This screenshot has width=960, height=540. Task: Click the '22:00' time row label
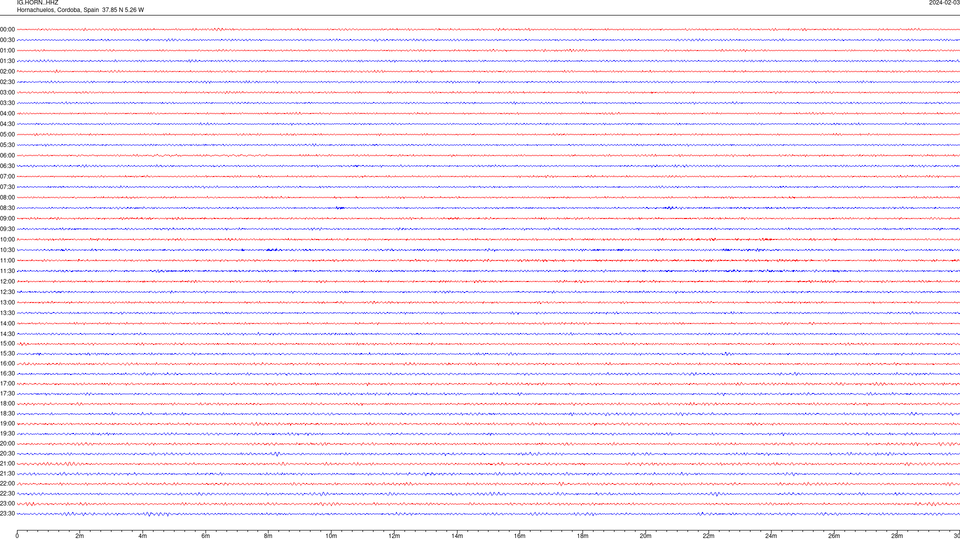(7, 484)
